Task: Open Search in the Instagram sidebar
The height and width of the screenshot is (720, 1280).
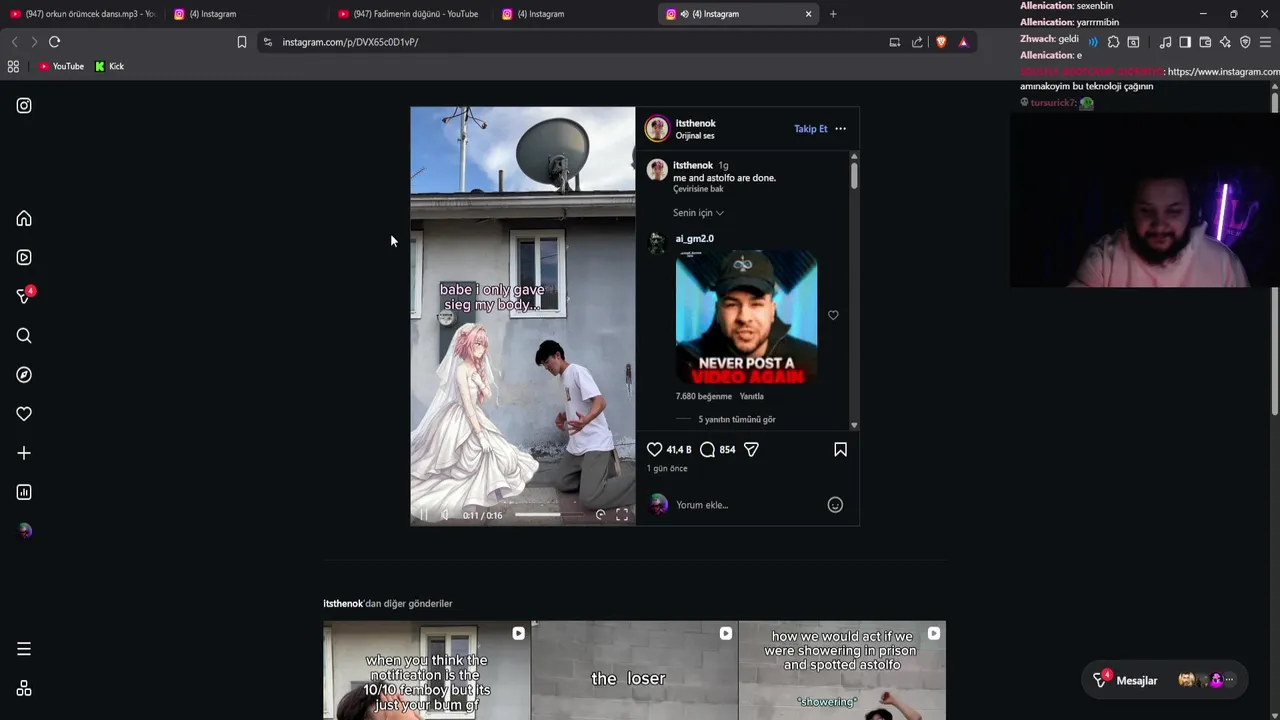Action: click(x=24, y=335)
